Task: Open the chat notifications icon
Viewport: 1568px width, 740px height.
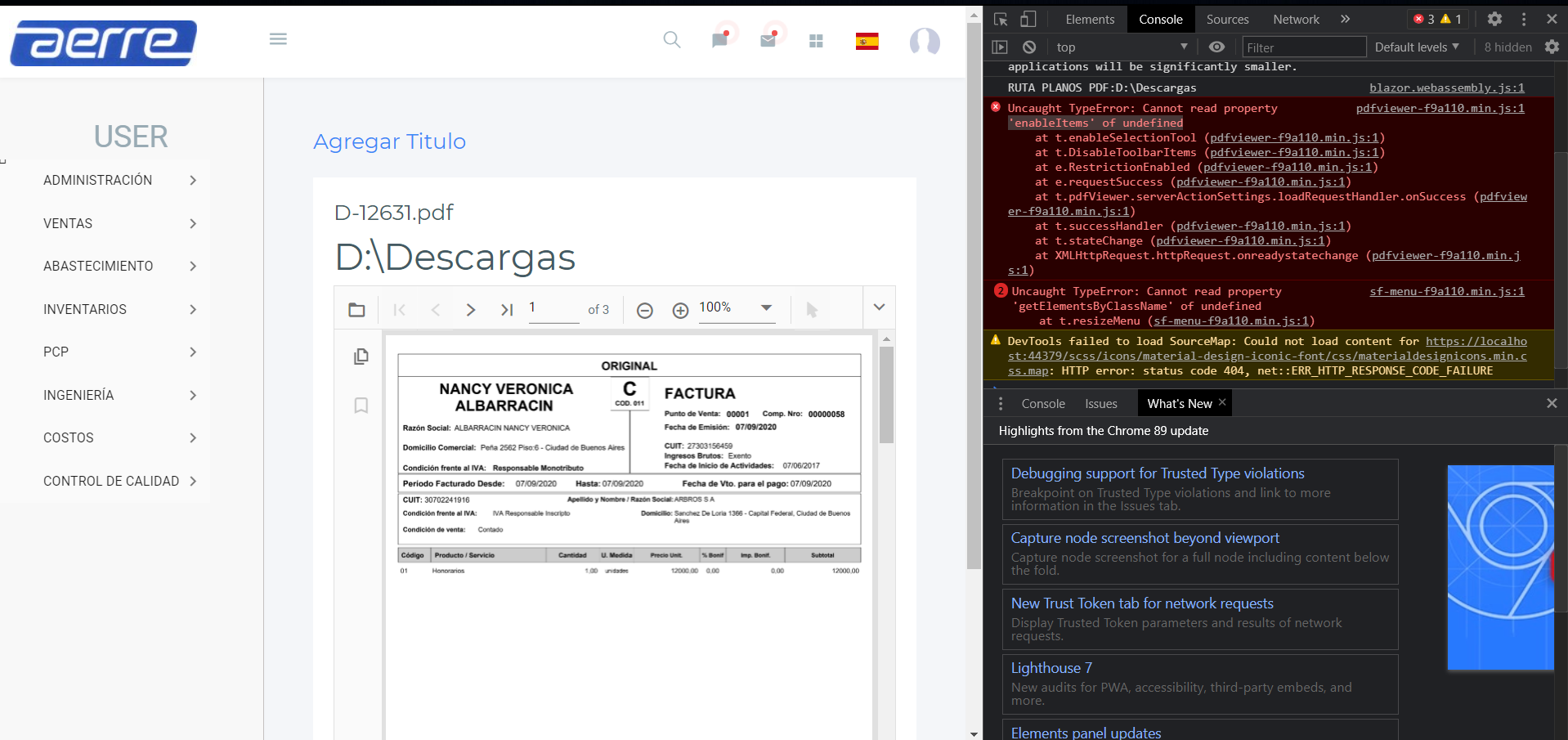Action: click(x=719, y=40)
